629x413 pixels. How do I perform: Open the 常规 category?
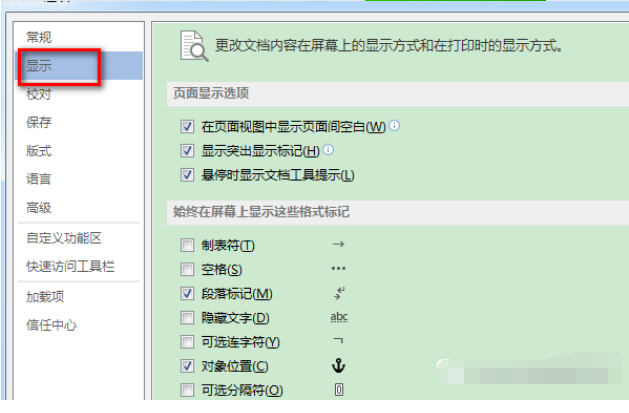(39, 37)
